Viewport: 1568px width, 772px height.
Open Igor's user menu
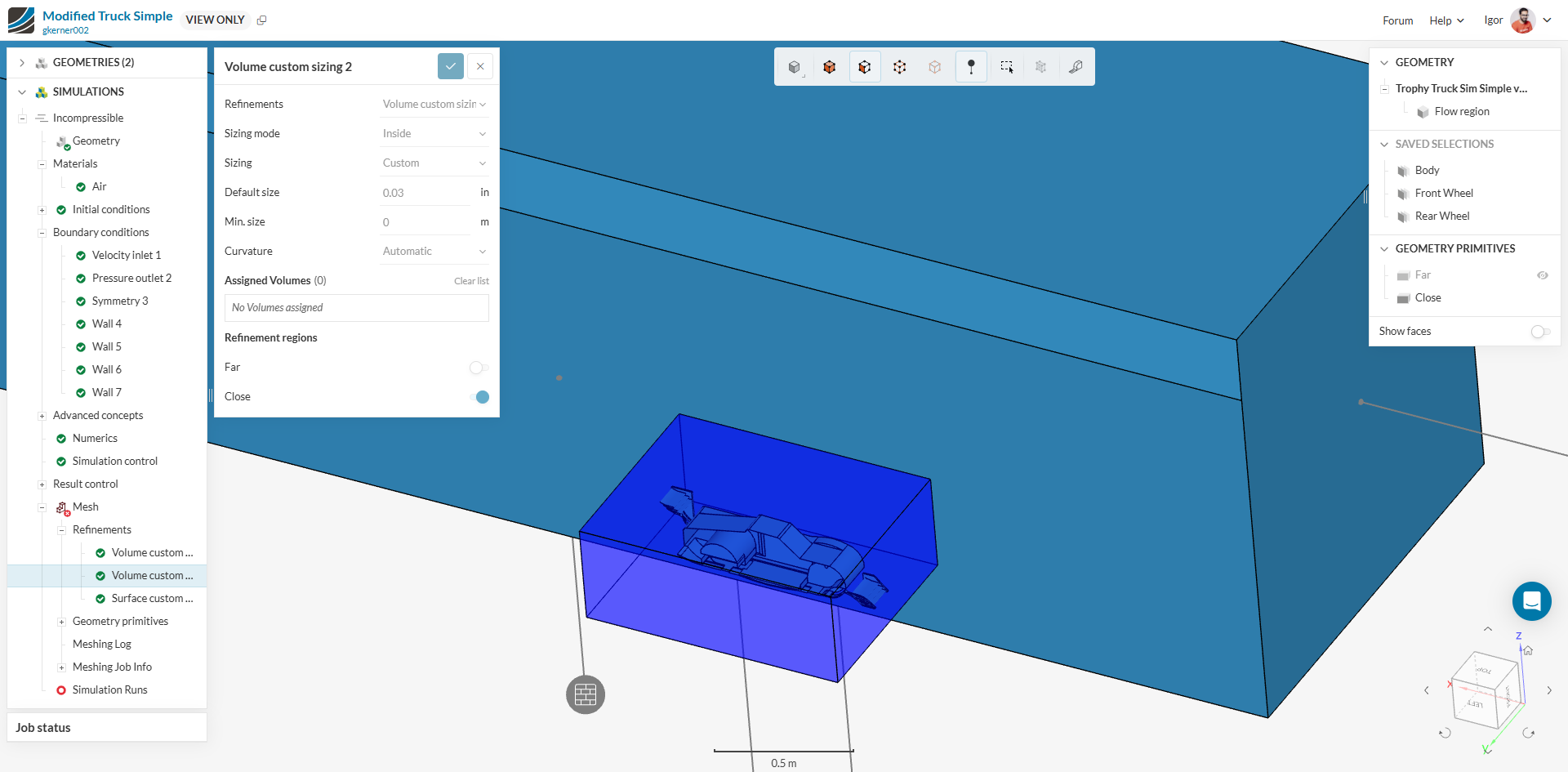(1547, 20)
